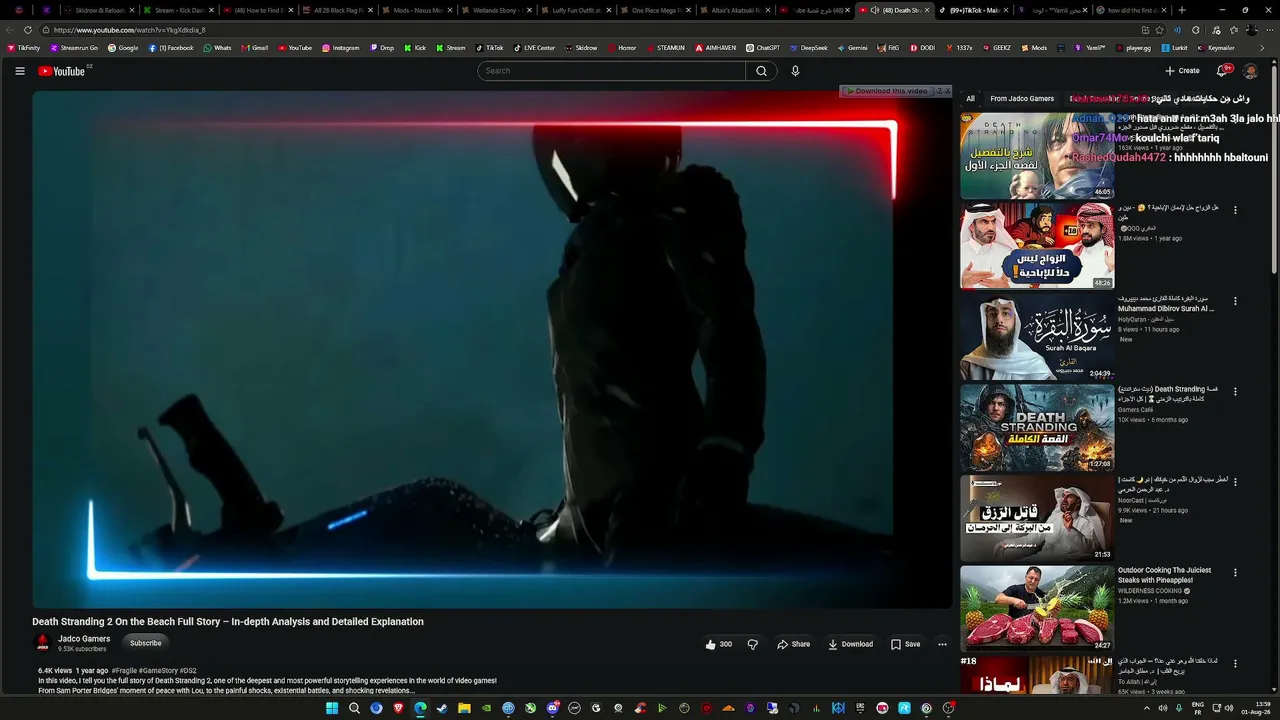Close the download overlay bar

[x=946, y=91]
